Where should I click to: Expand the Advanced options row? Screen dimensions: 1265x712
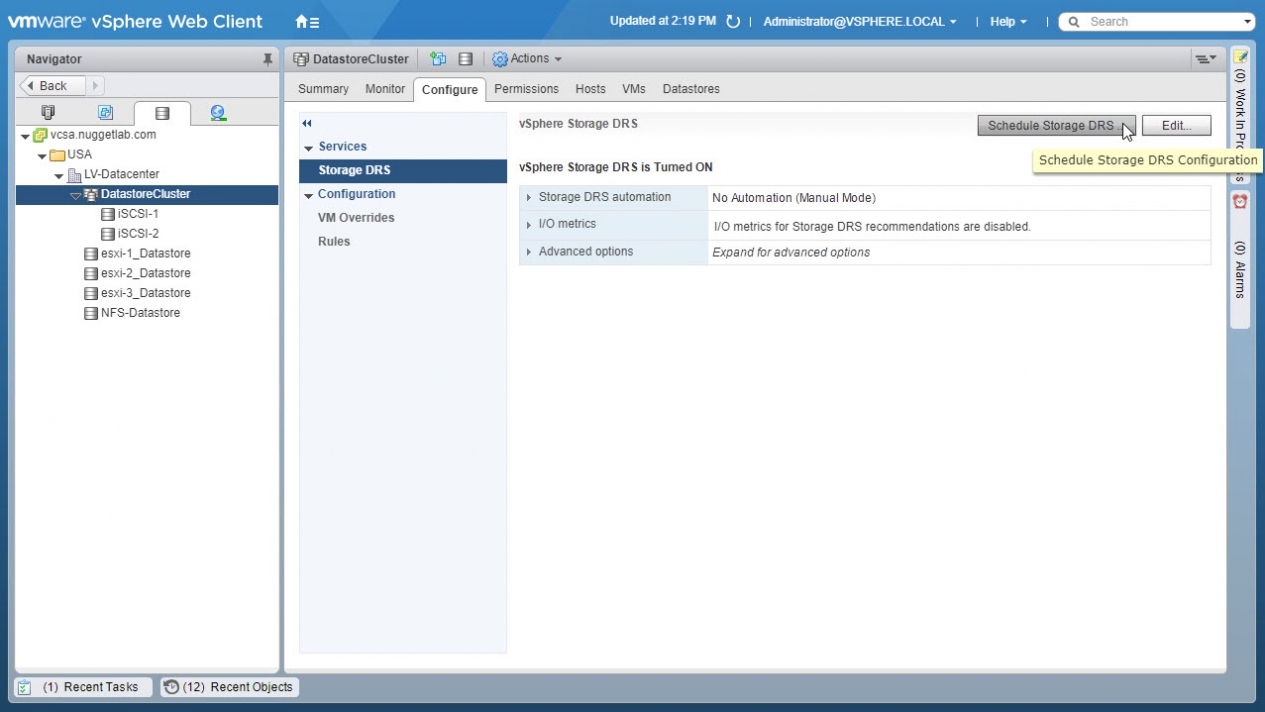coord(529,252)
